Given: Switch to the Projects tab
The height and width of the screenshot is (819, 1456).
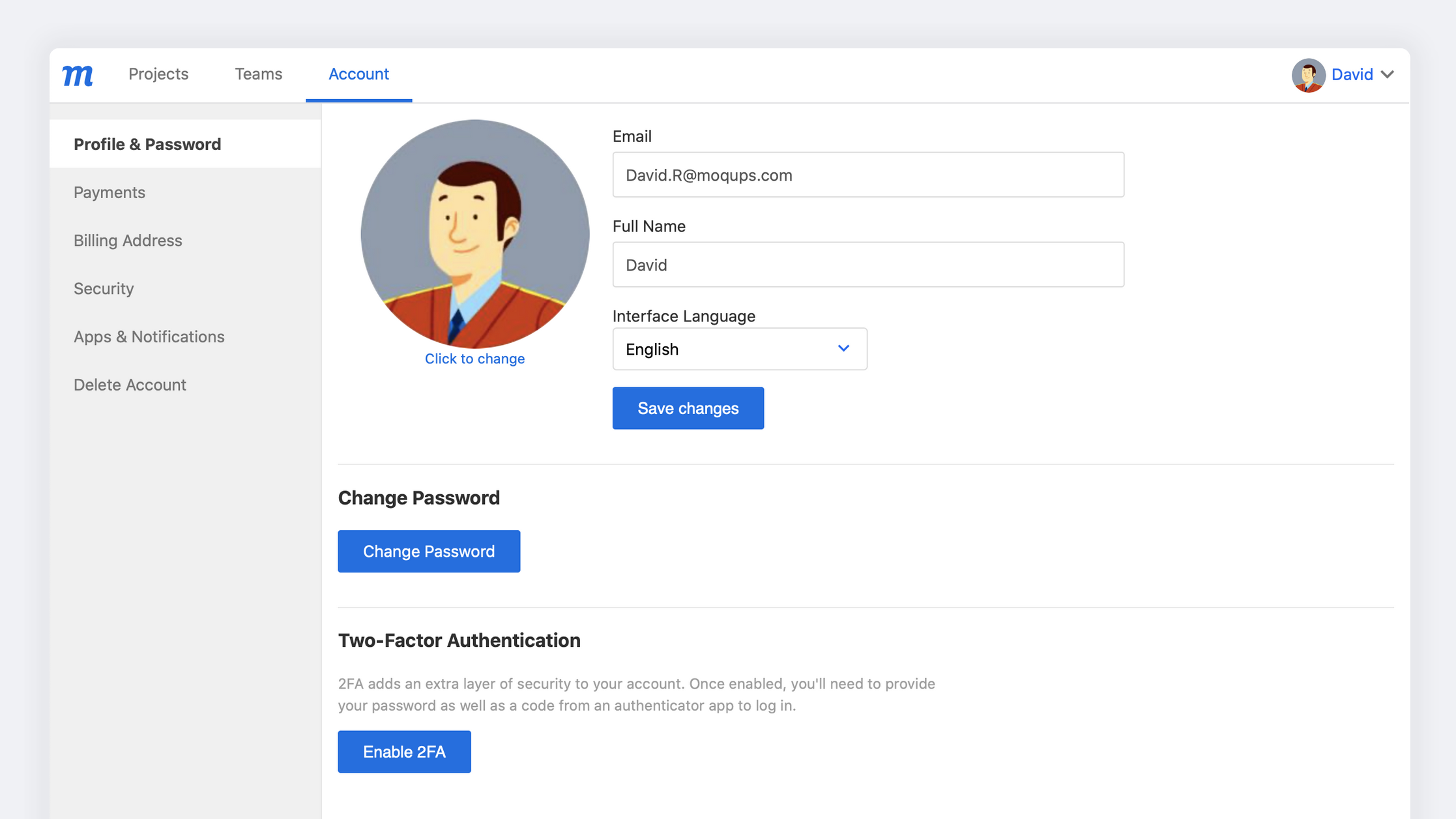Looking at the screenshot, I should click(158, 74).
